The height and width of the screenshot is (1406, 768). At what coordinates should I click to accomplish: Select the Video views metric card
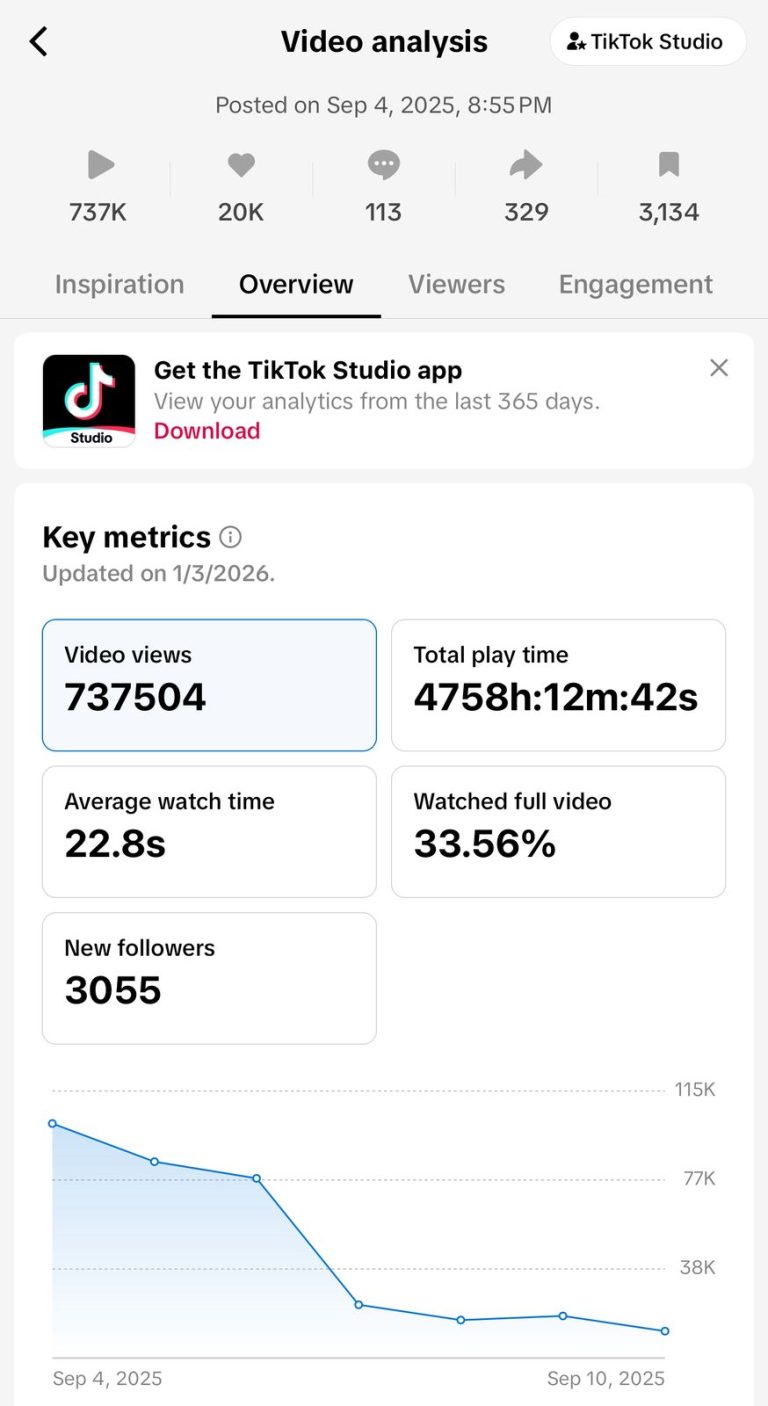pyautogui.click(x=209, y=685)
